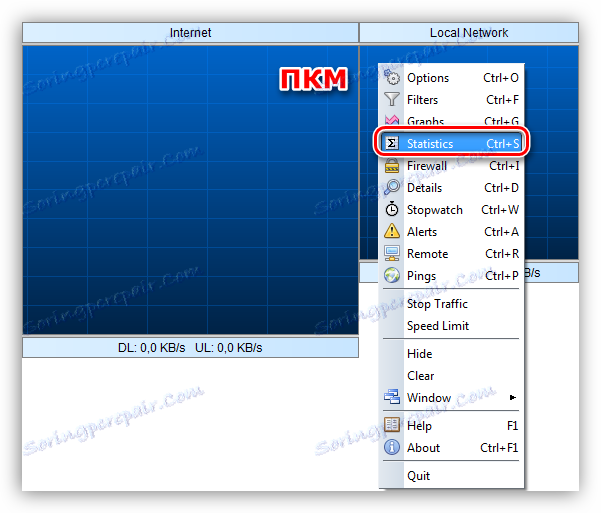The image size is (601, 513).
Task: Select Filters menu entry
Action: pyautogui.click(x=451, y=100)
